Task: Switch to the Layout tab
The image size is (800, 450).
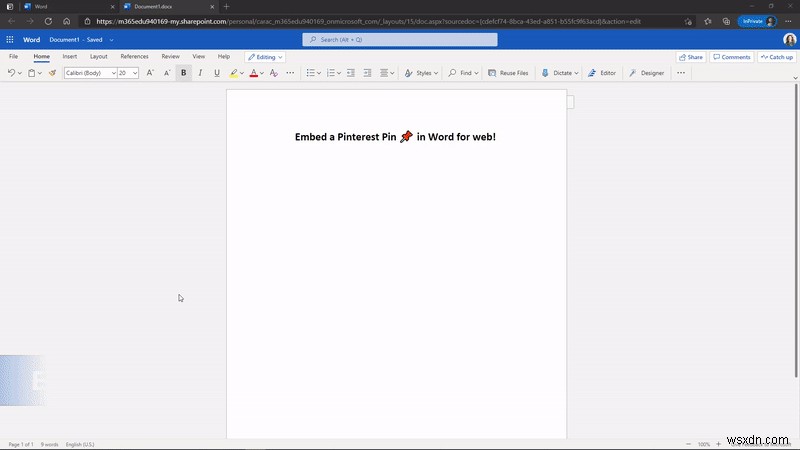Action: (x=98, y=57)
